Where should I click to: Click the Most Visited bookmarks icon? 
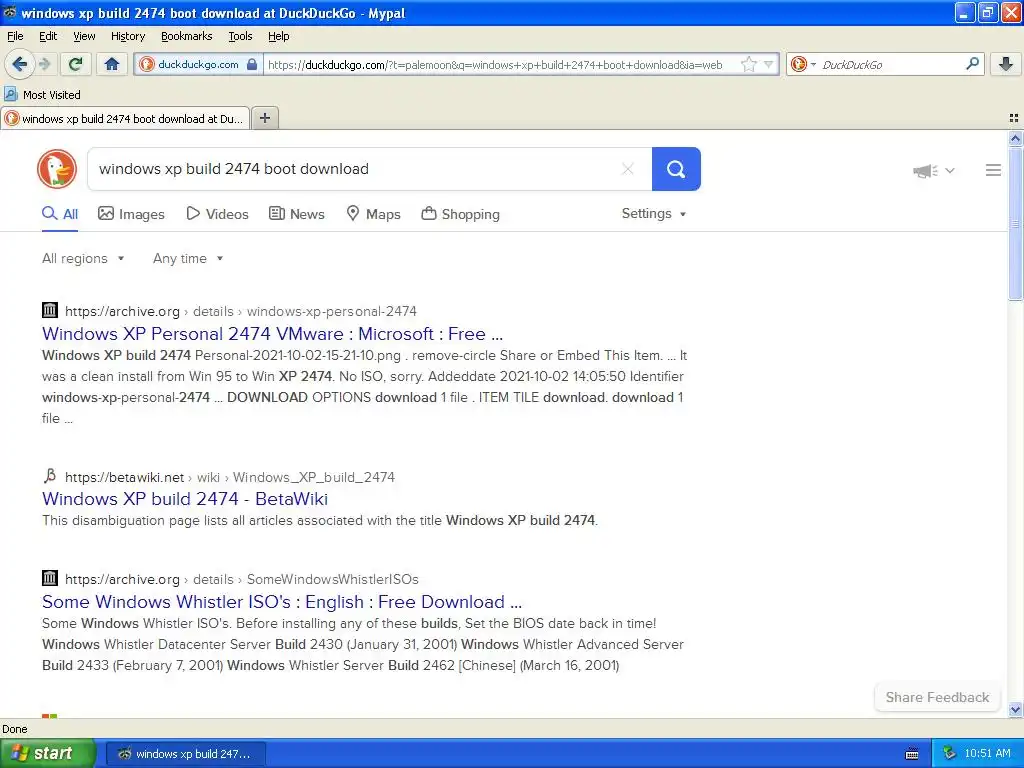pos(10,94)
